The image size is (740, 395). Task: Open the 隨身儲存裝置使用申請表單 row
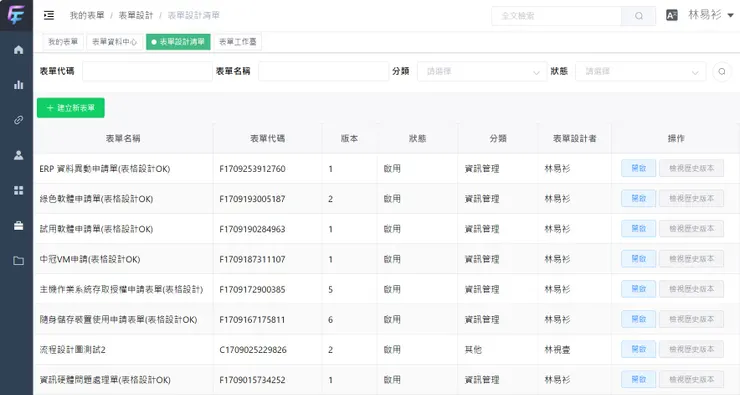(x=638, y=319)
